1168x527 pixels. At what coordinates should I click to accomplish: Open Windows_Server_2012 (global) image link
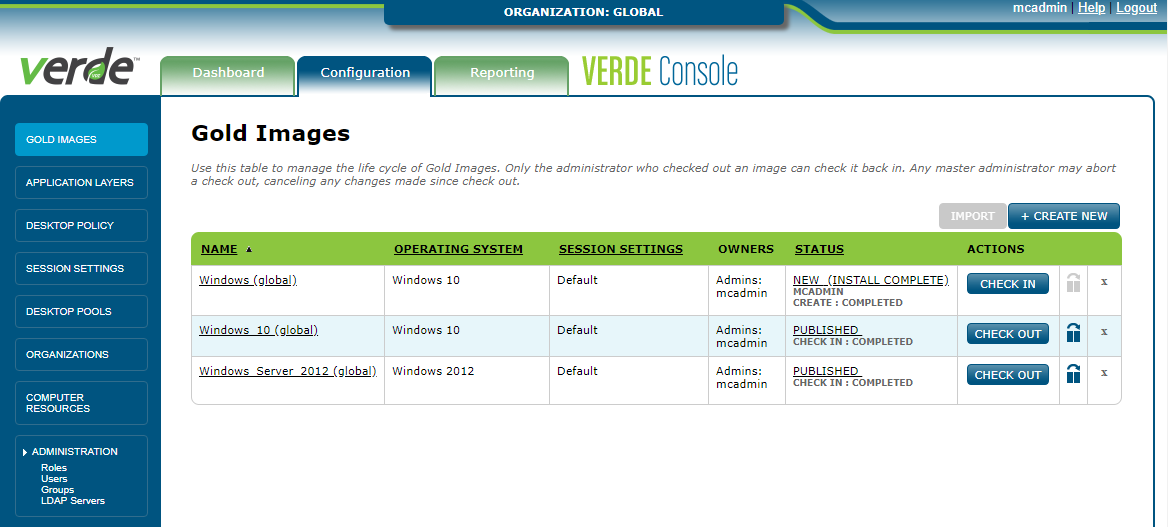[x=288, y=370]
